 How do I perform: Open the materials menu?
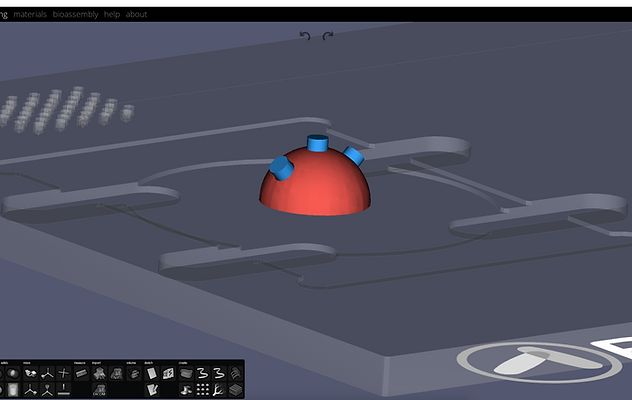pos(30,14)
